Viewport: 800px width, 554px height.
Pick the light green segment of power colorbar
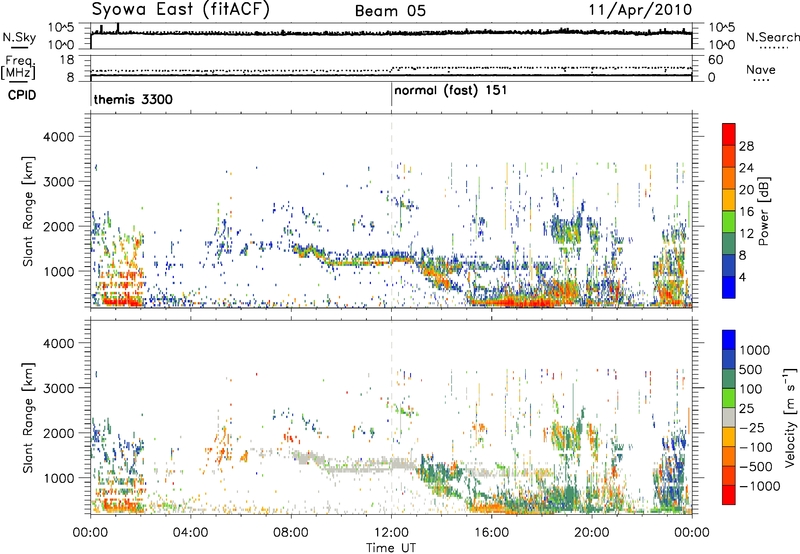pyautogui.click(x=729, y=222)
